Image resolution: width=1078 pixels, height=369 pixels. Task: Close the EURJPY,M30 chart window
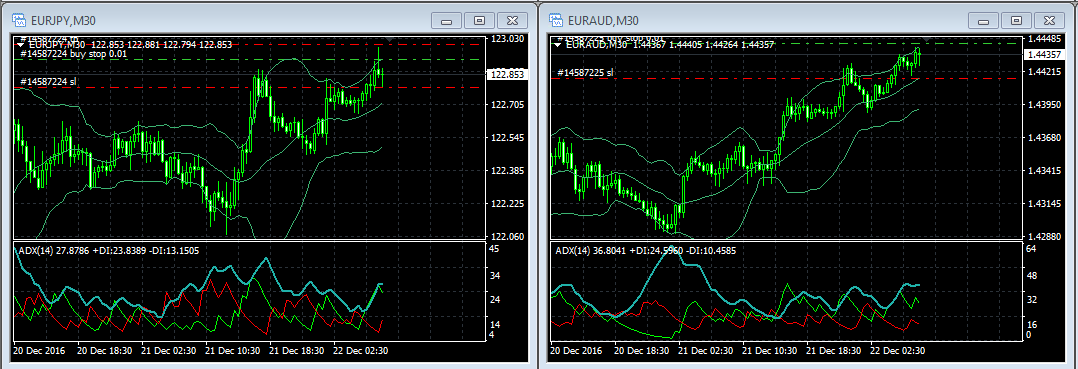[512, 21]
